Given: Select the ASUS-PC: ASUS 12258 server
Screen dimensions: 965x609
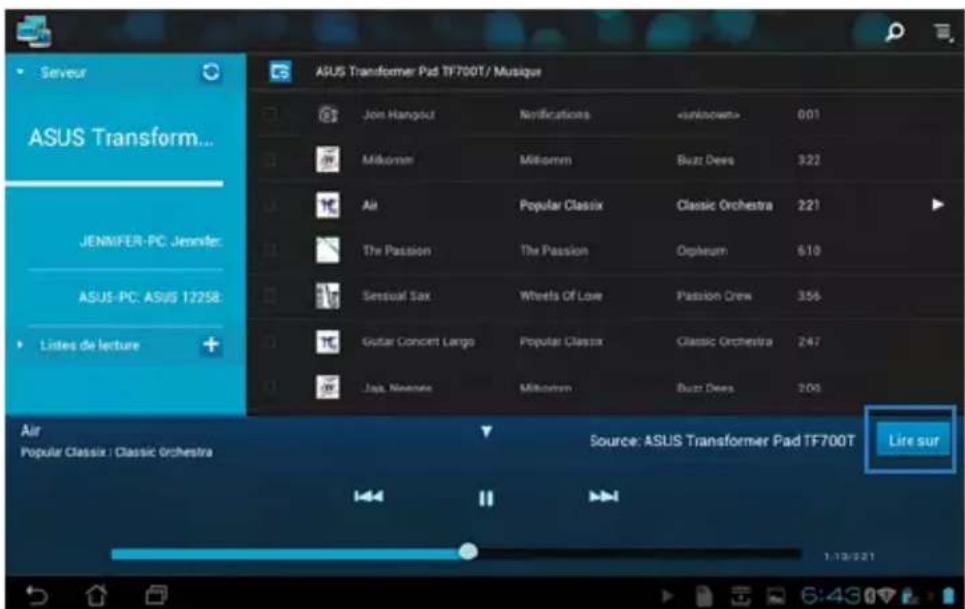Looking at the screenshot, I should 151,298.
